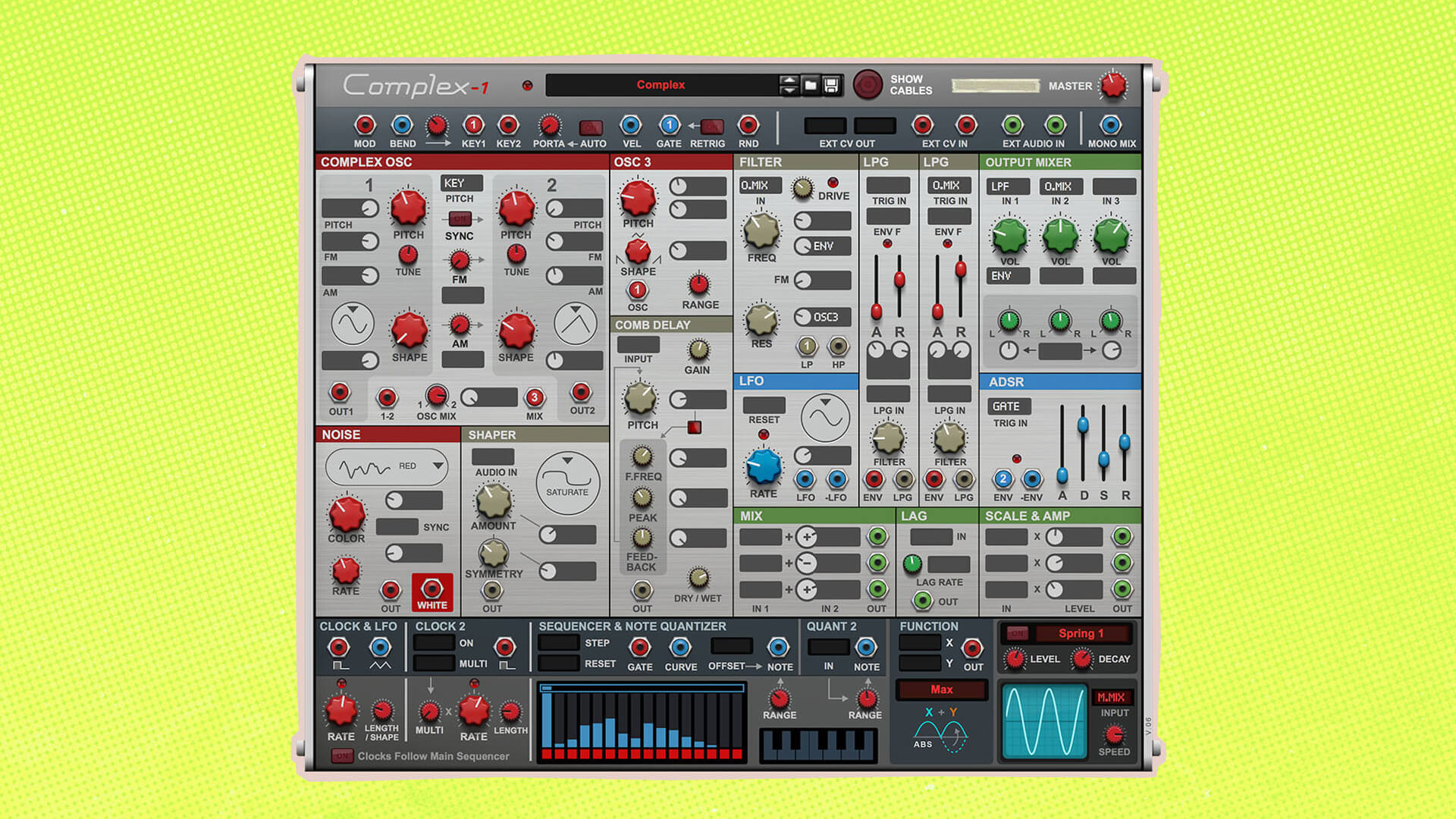The image size is (1456, 819).
Task: Open the Complex patch name selector
Action: [x=661, y=85]
